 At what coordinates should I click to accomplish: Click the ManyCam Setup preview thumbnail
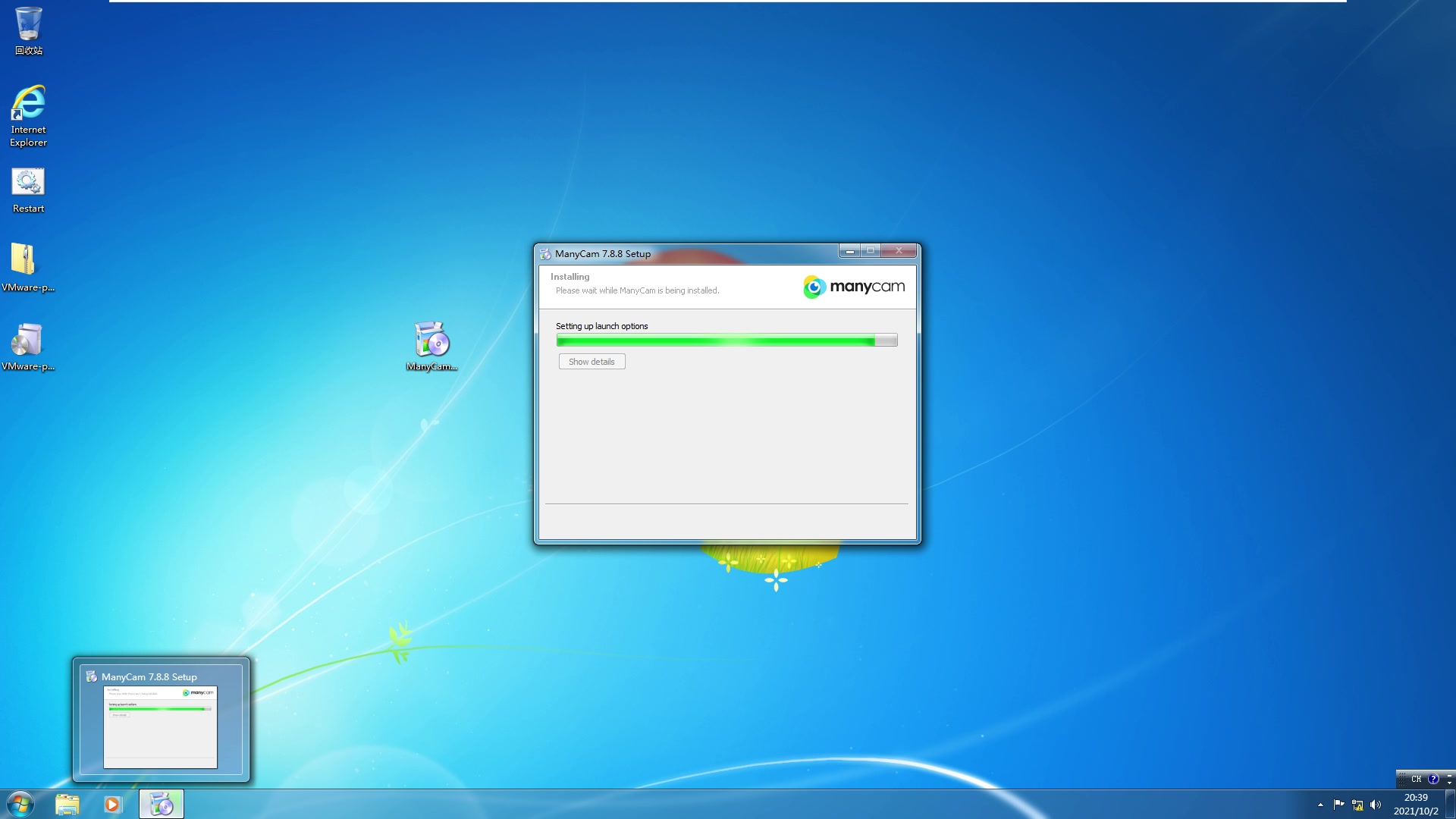[x=160, y=726]
